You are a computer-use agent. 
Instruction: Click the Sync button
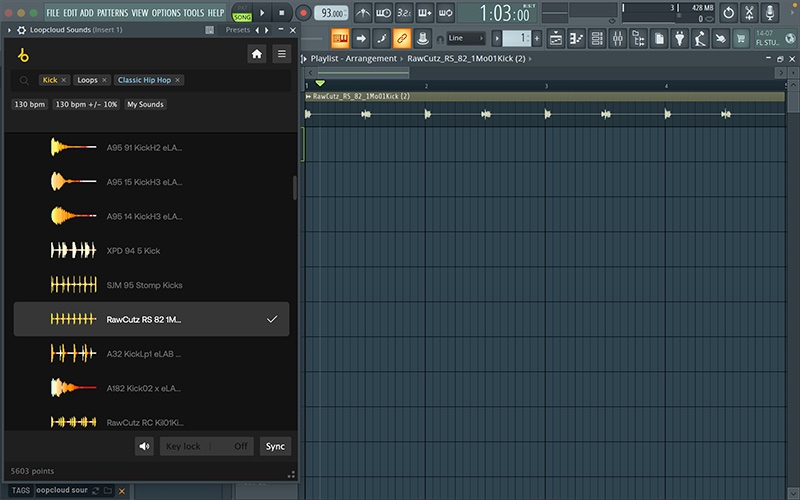275,446
